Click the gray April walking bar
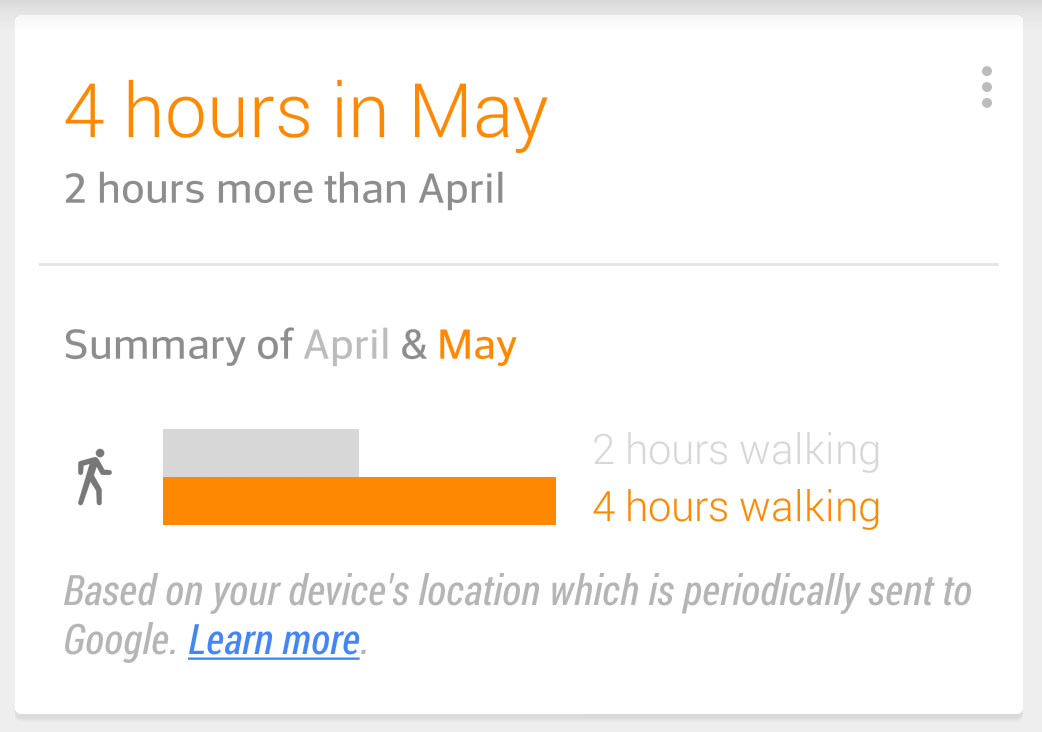The width and height of the screenshot is (1042, 732). pyautogui.click(x=260, y=453)
